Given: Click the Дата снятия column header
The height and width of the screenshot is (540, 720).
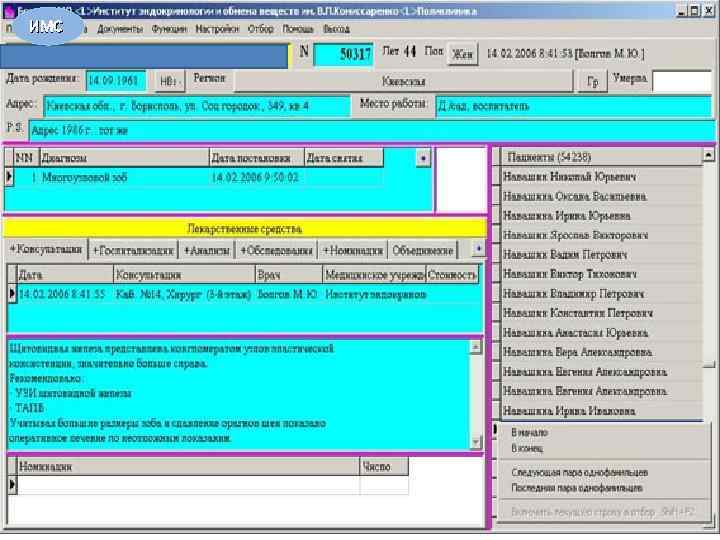Looking at the screenshot, I should [343, 158].
